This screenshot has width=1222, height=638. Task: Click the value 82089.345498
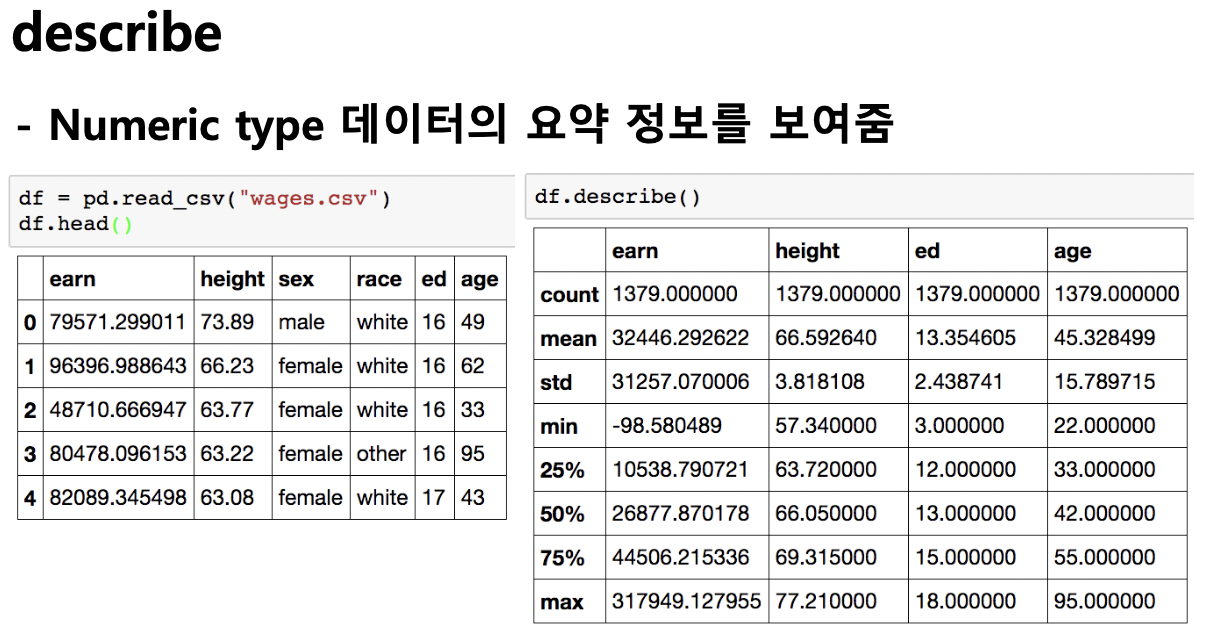[x=118, y=498]
